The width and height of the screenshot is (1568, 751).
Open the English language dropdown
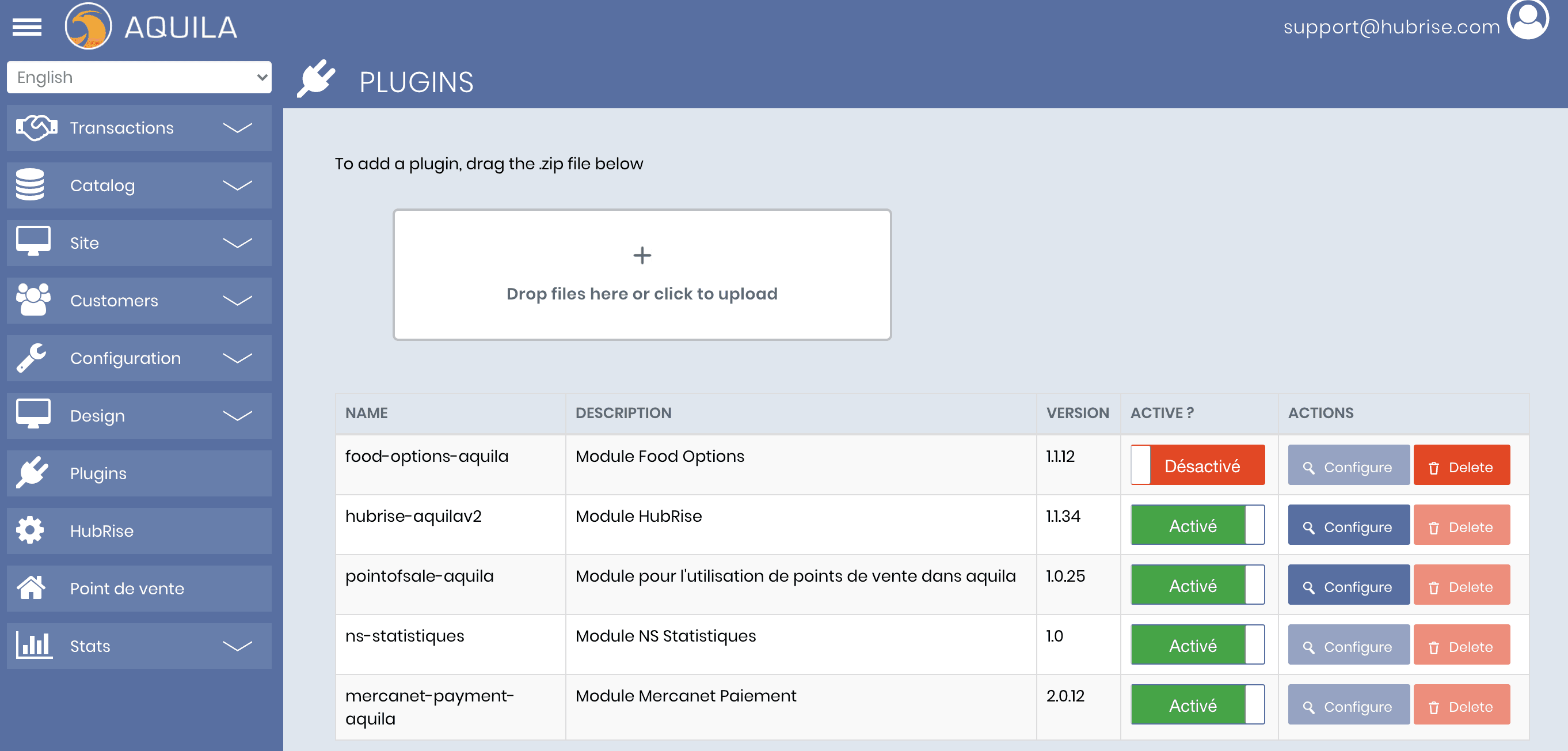pos(139,77)
